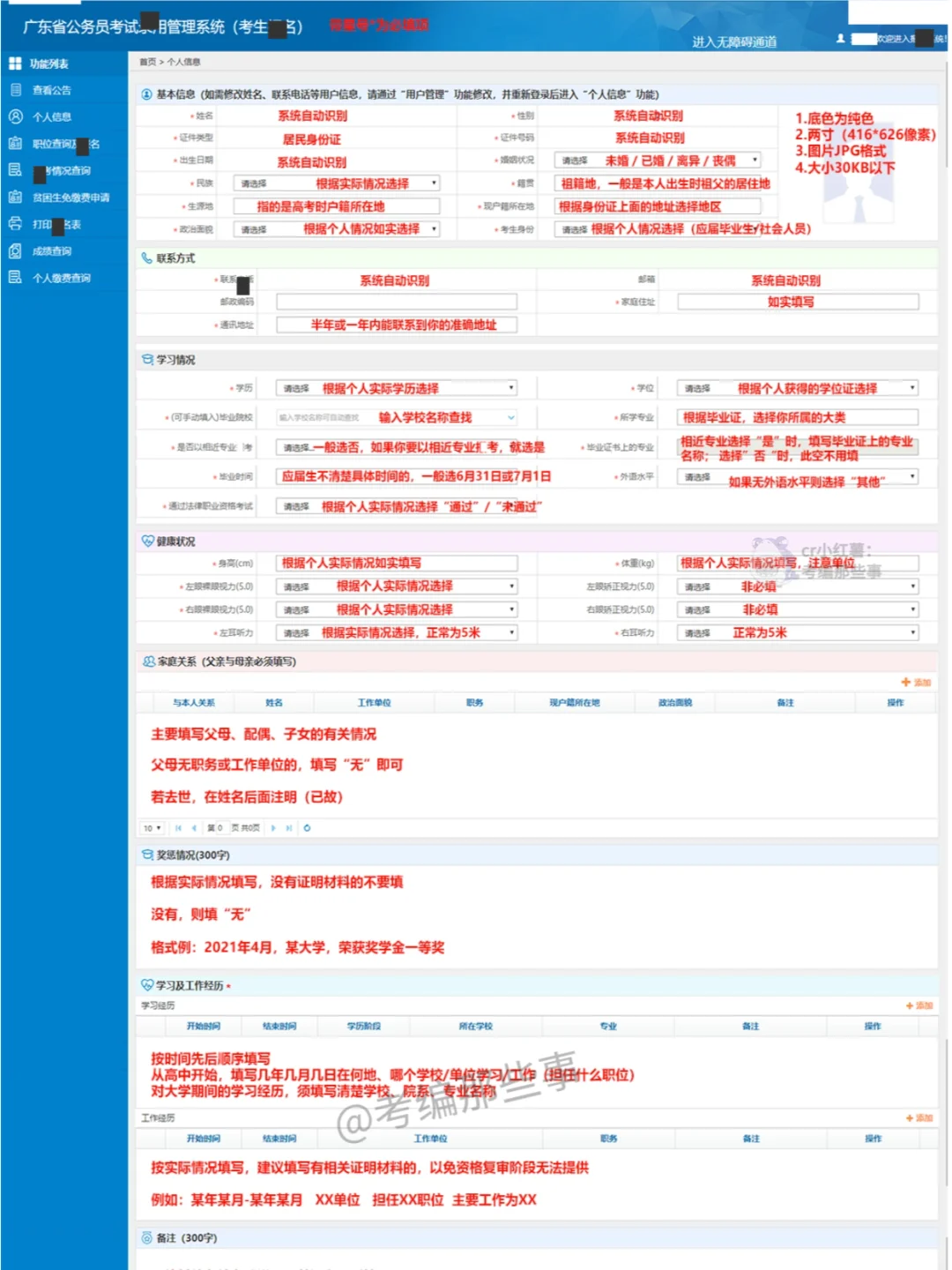
Task: Click the 毕业时间 input field
Action: [x=397, y=476]
